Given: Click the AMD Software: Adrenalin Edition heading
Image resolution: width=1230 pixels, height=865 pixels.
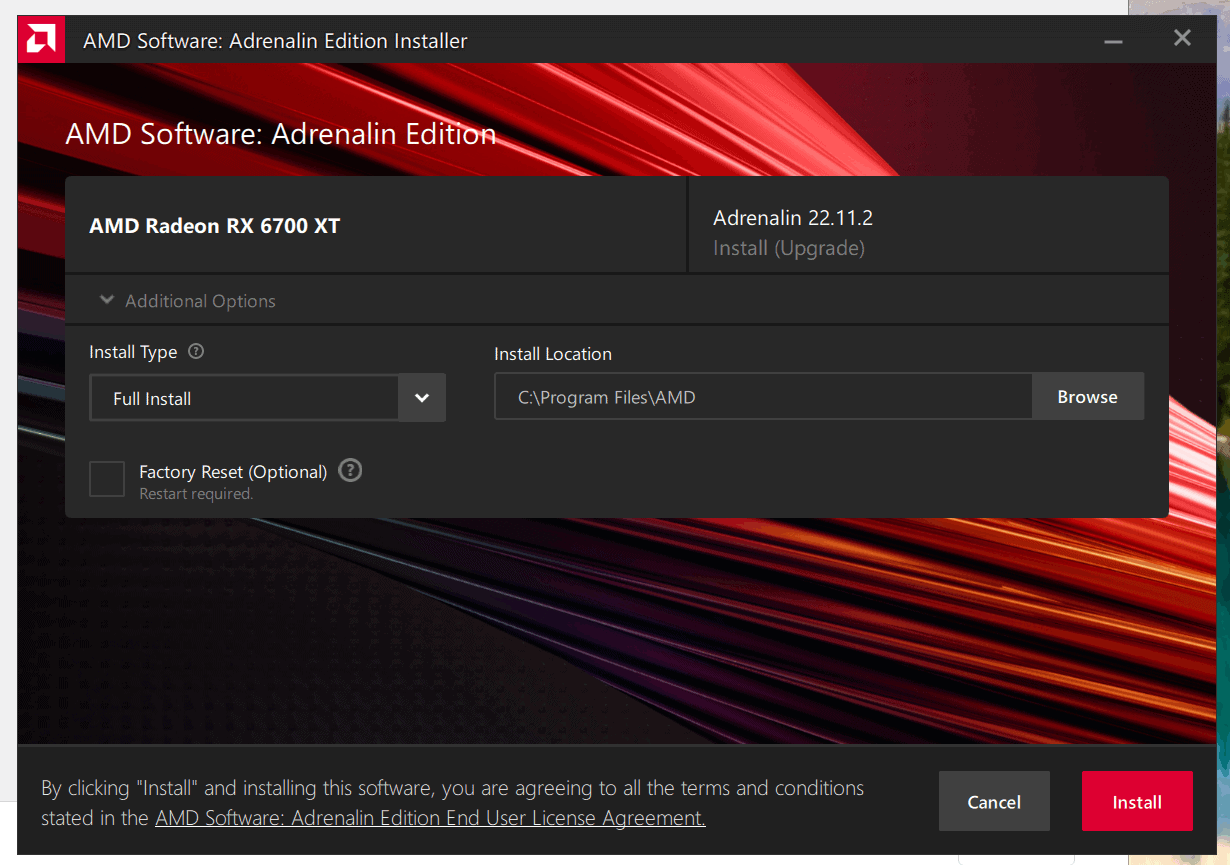Looking at the screenshot, I should (x=280, y=133).
